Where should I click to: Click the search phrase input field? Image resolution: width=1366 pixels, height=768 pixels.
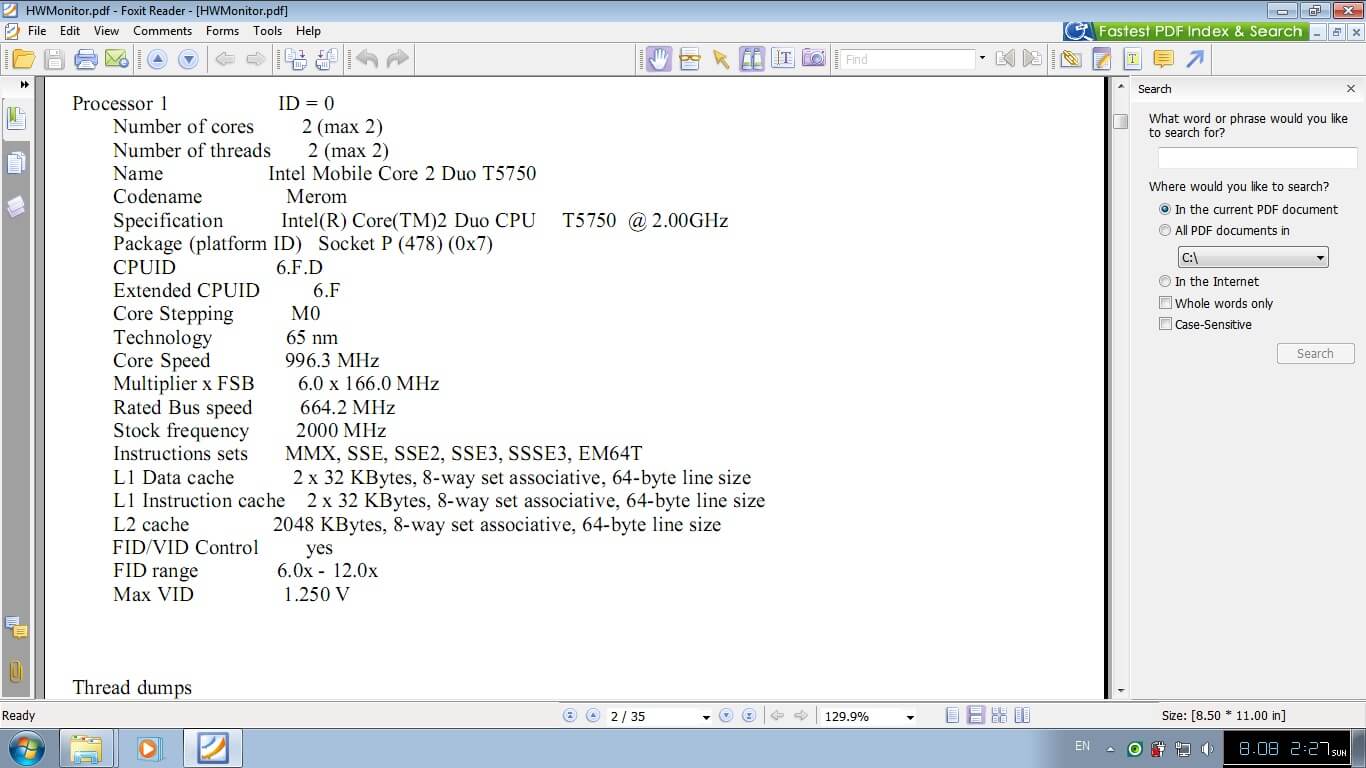[x=1257, y=158]
